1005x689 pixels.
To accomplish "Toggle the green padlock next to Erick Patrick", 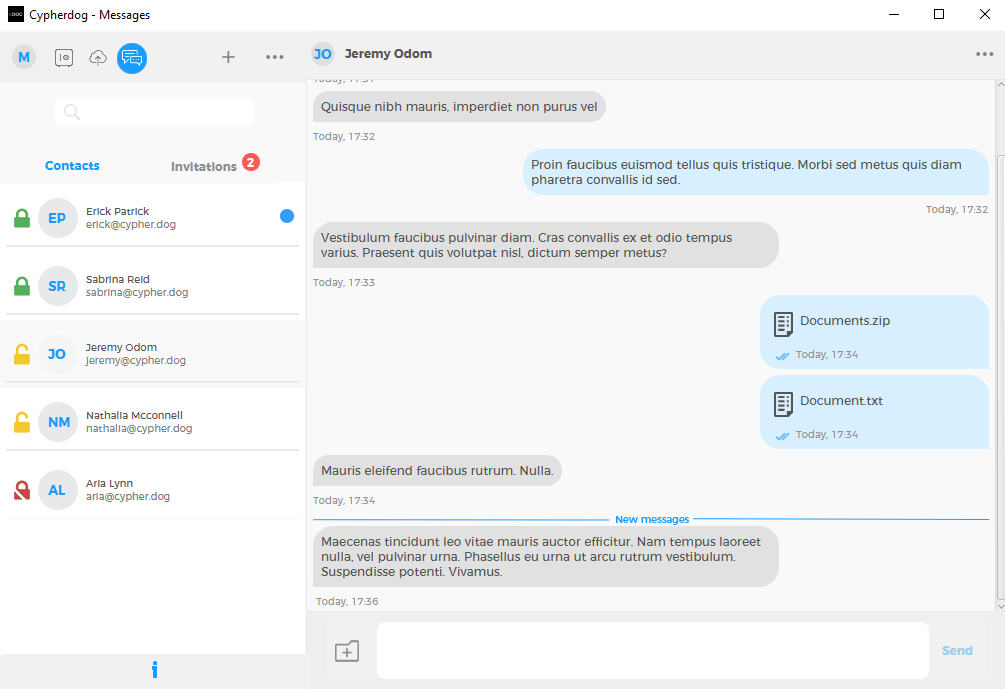I will [x=21, y=217].
